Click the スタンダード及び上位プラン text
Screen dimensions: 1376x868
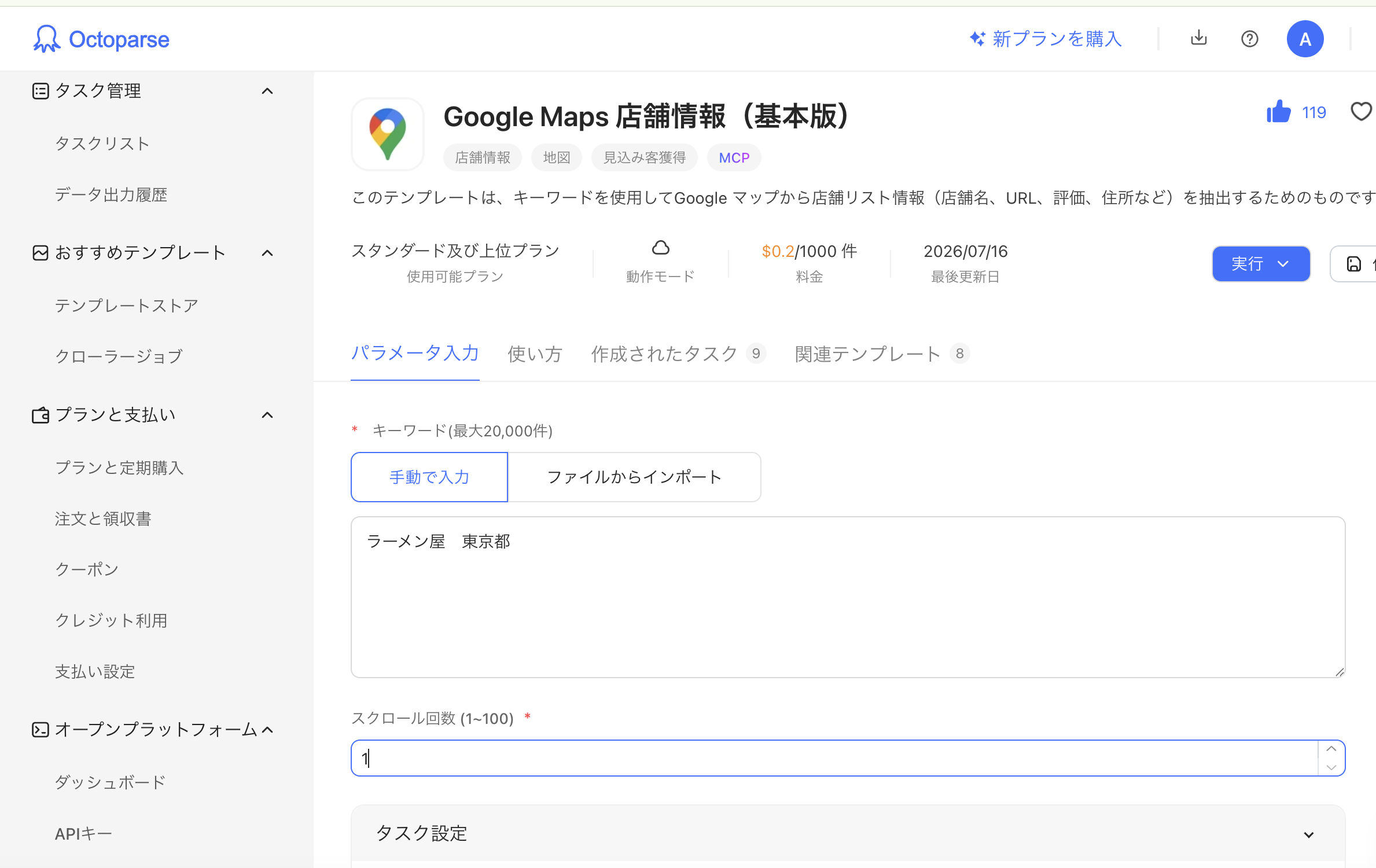click(x=455, y=251)
